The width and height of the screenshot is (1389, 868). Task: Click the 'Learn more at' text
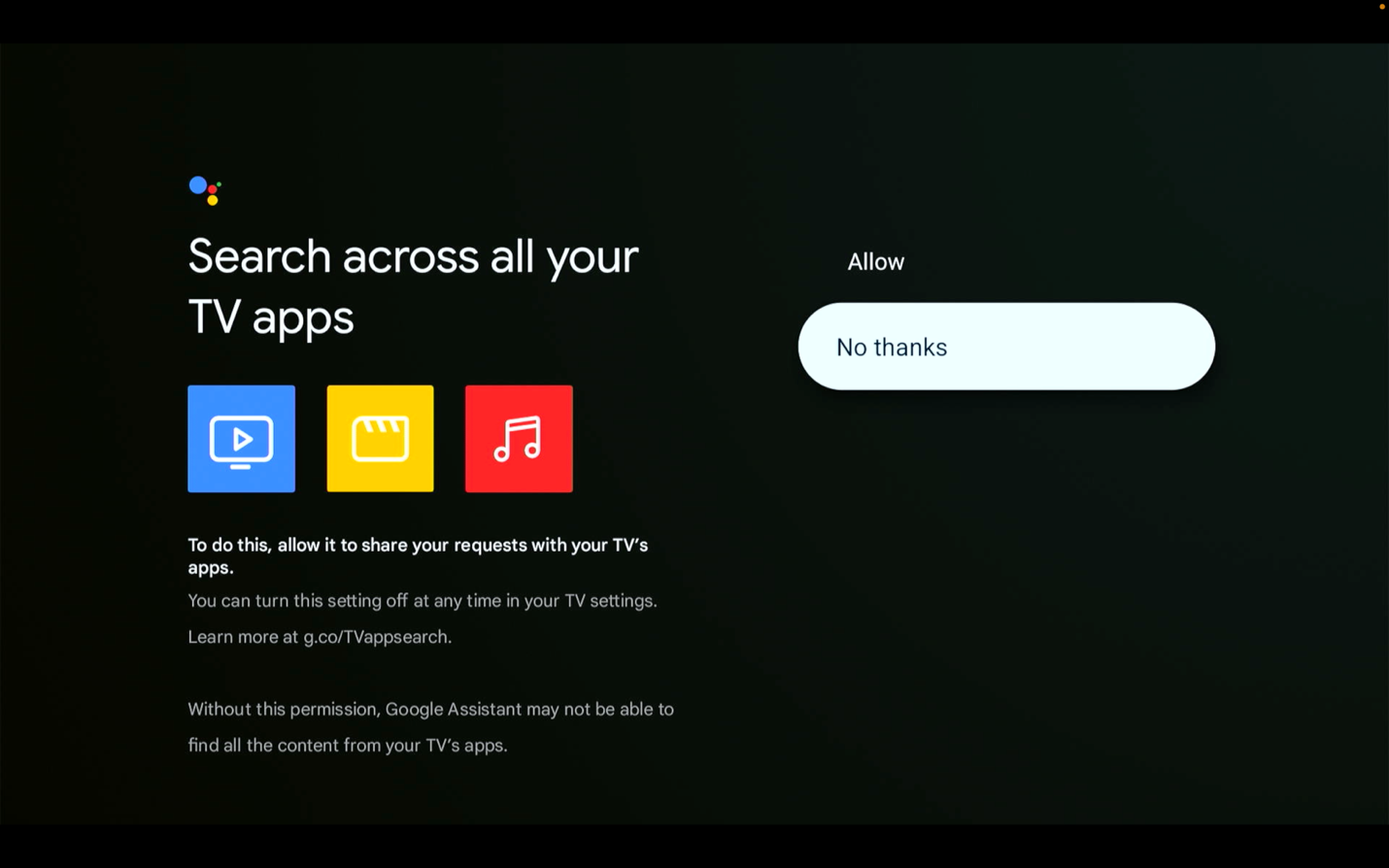coord(243,637)
